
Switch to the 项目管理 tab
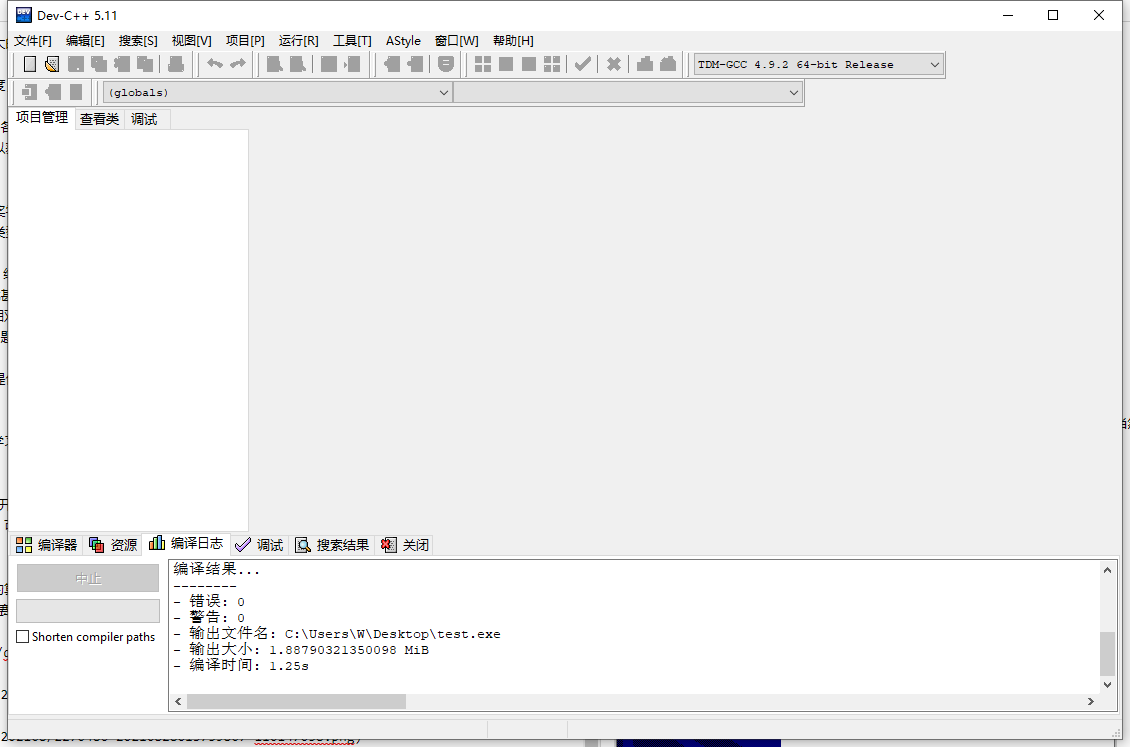click(42, 117)
